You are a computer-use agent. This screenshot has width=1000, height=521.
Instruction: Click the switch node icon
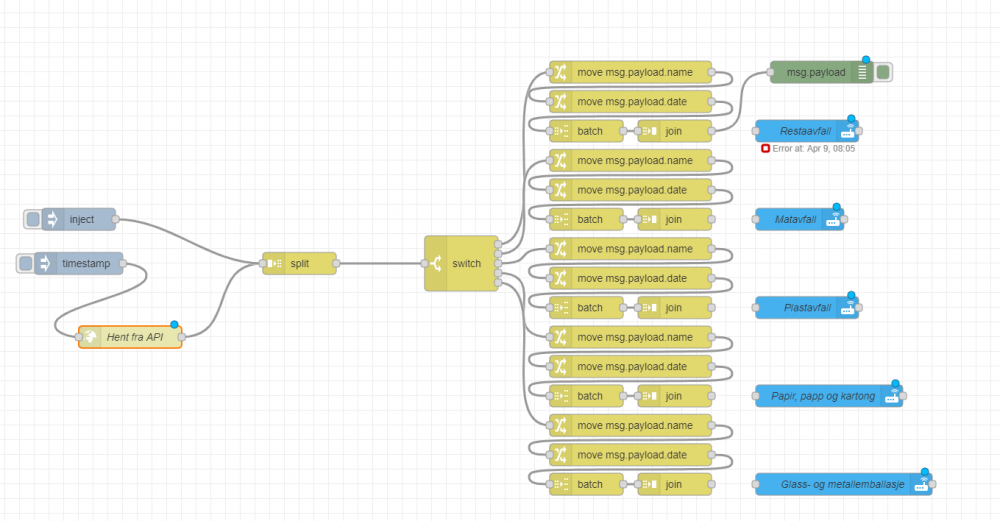coord(436,264)
